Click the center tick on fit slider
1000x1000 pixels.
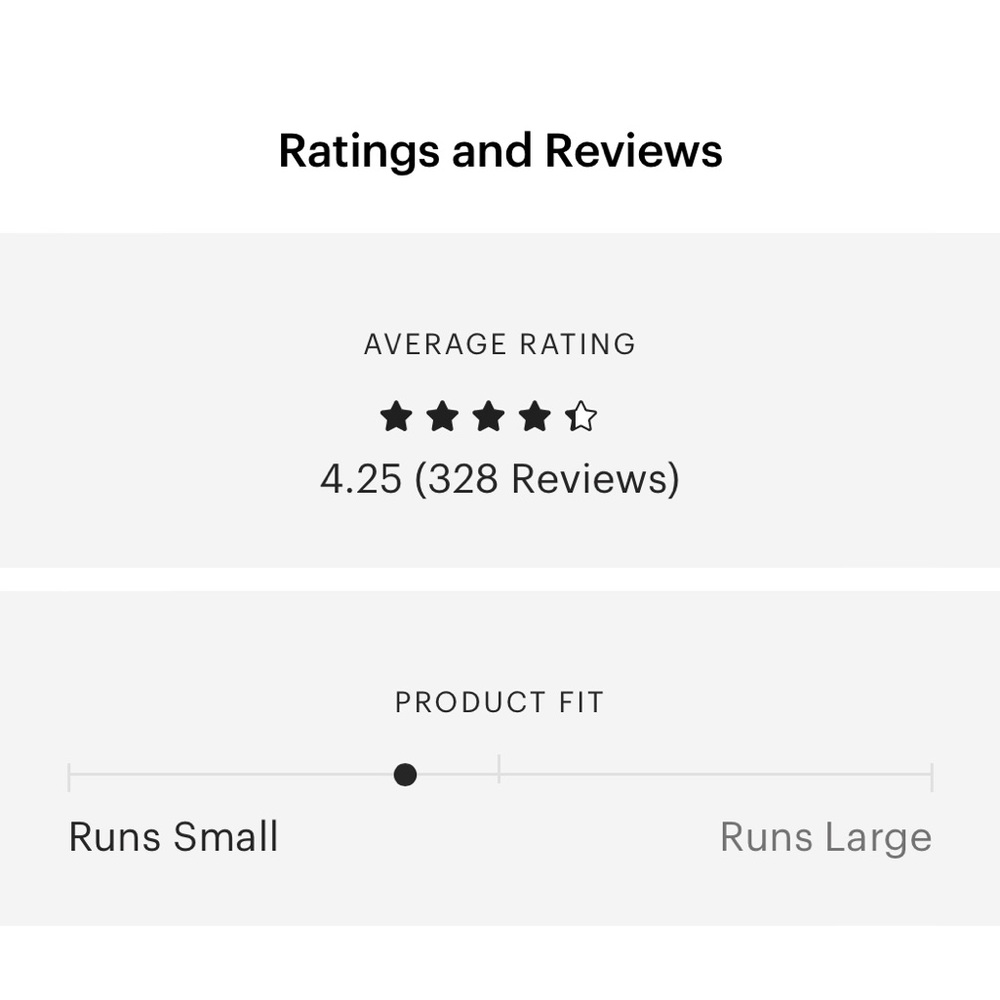pos(499,770)
